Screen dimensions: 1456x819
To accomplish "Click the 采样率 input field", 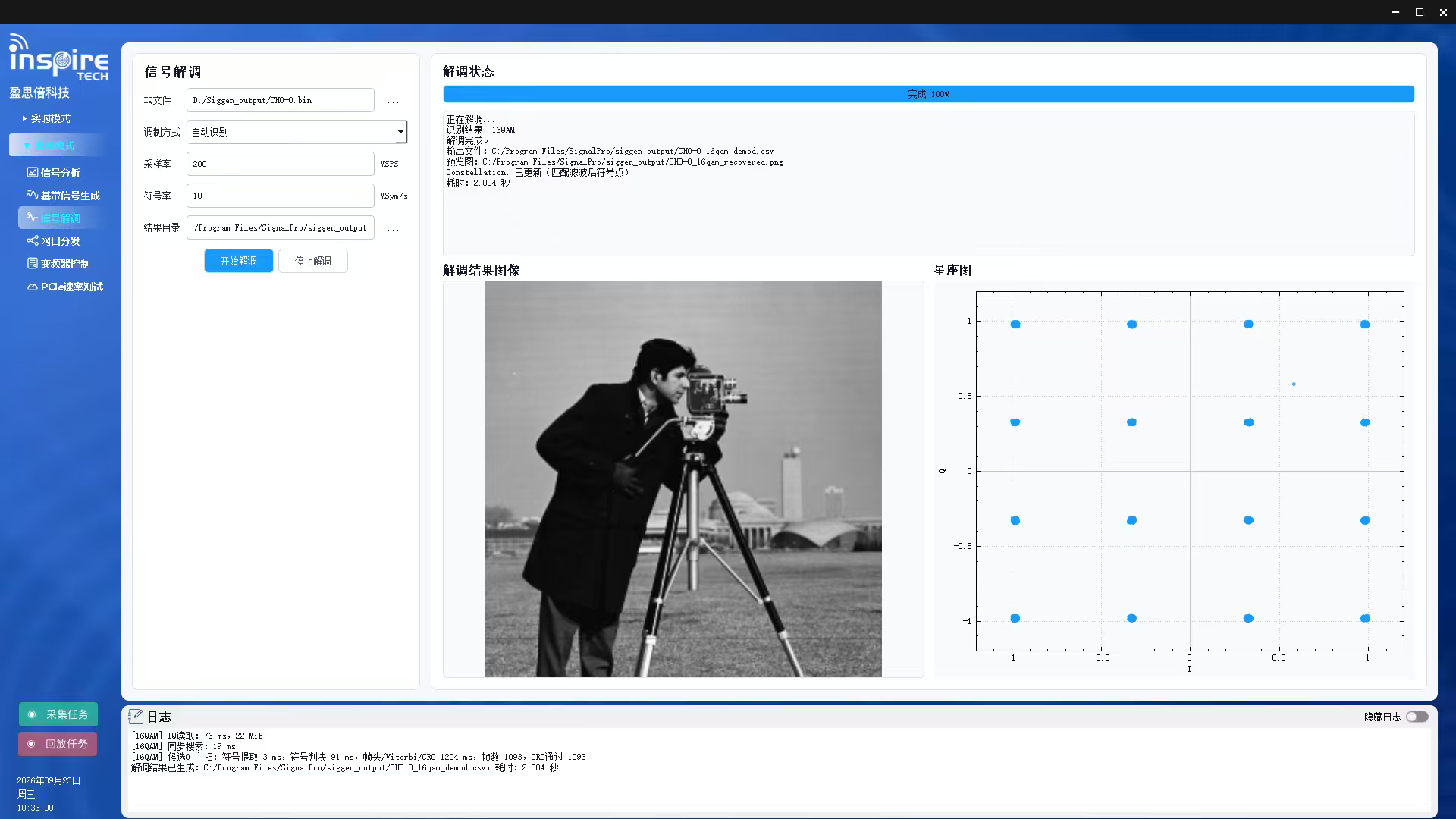I will pos(281,164).
